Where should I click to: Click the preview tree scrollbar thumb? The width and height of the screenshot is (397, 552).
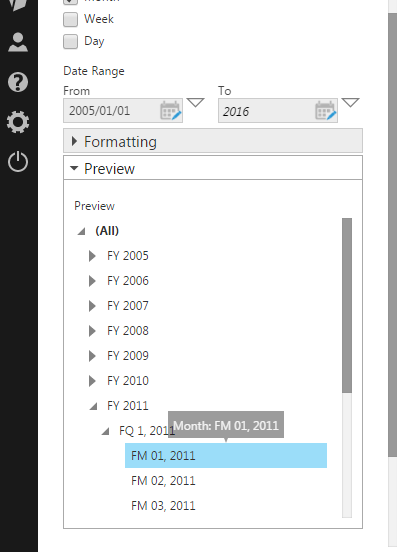click(x=347, y=305)
